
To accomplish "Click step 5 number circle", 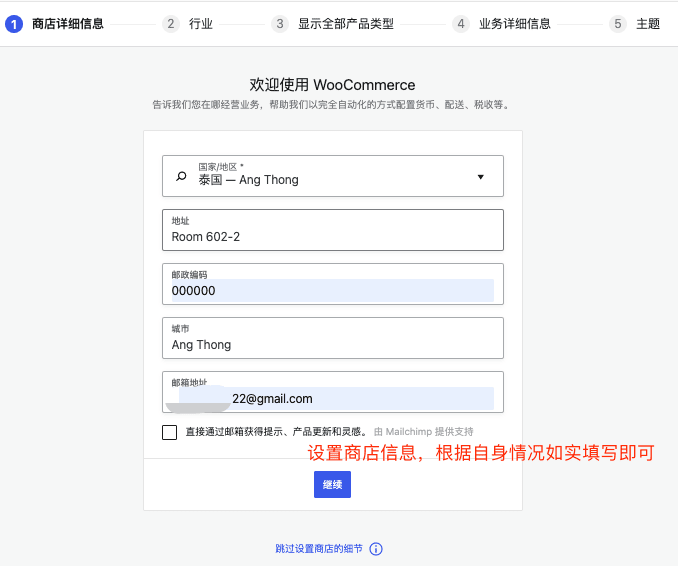I will click(618, 24).
